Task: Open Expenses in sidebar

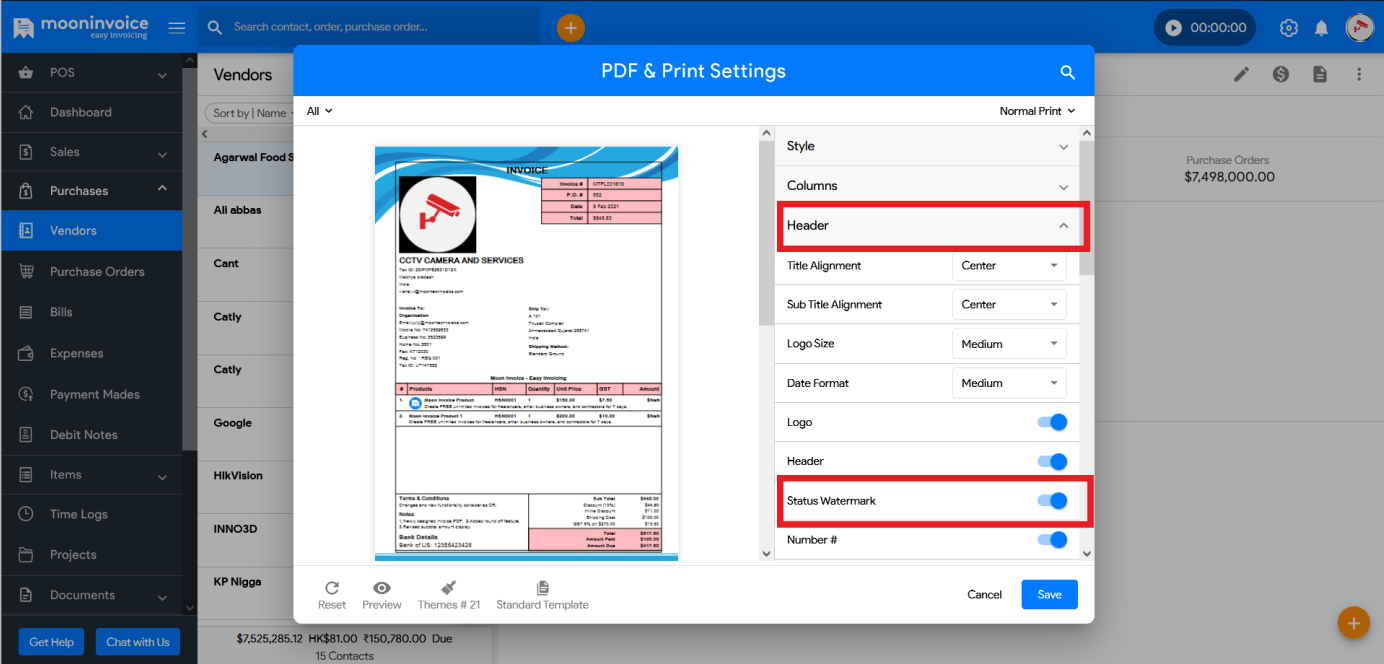Action: [x=91, y=353]
